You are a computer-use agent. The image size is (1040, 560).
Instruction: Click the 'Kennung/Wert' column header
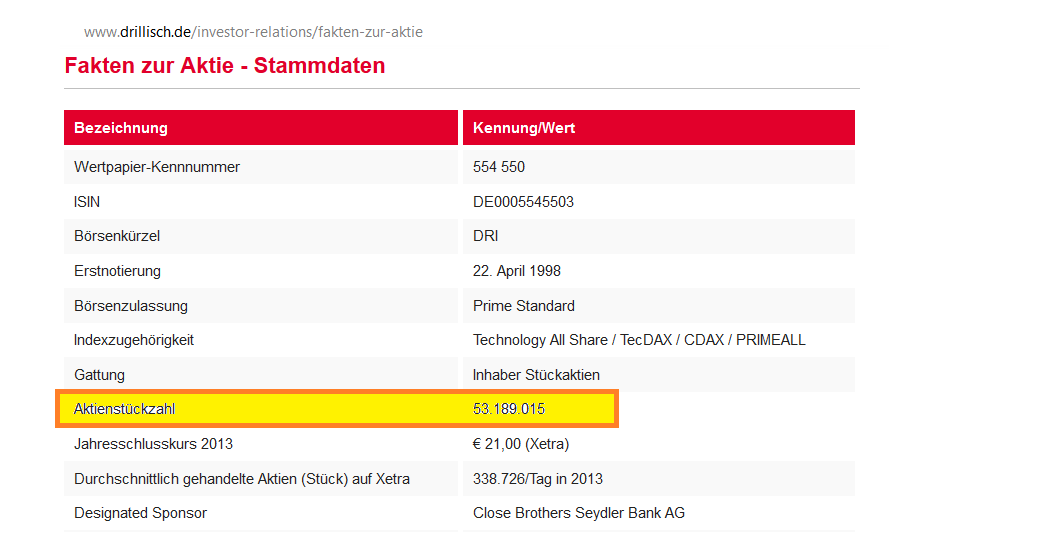pos(524,128)
